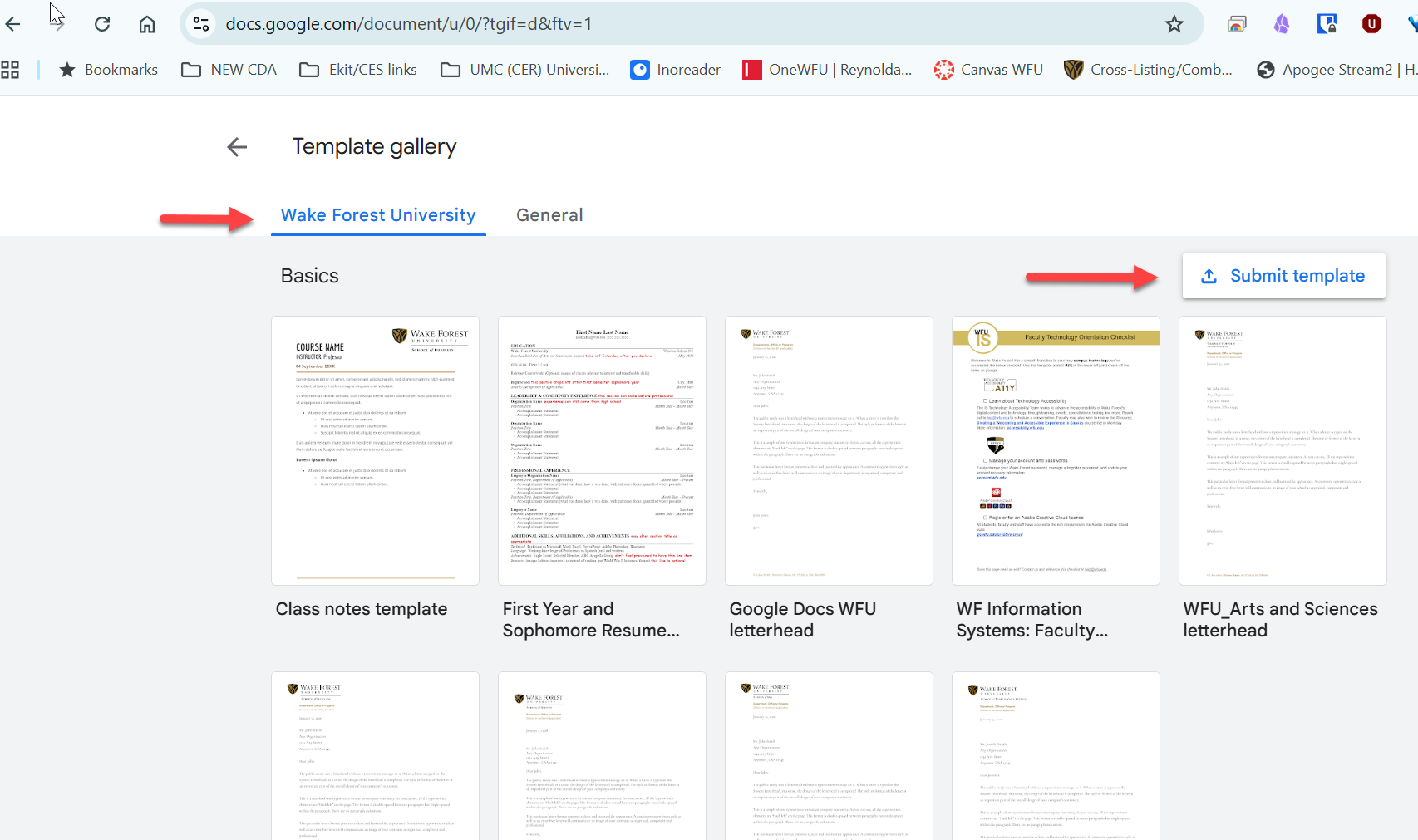Open WFU_Arts and Sciences letterhead thumbnail
This screenshot has height=840, width=1418.
tap(1283, 450)
